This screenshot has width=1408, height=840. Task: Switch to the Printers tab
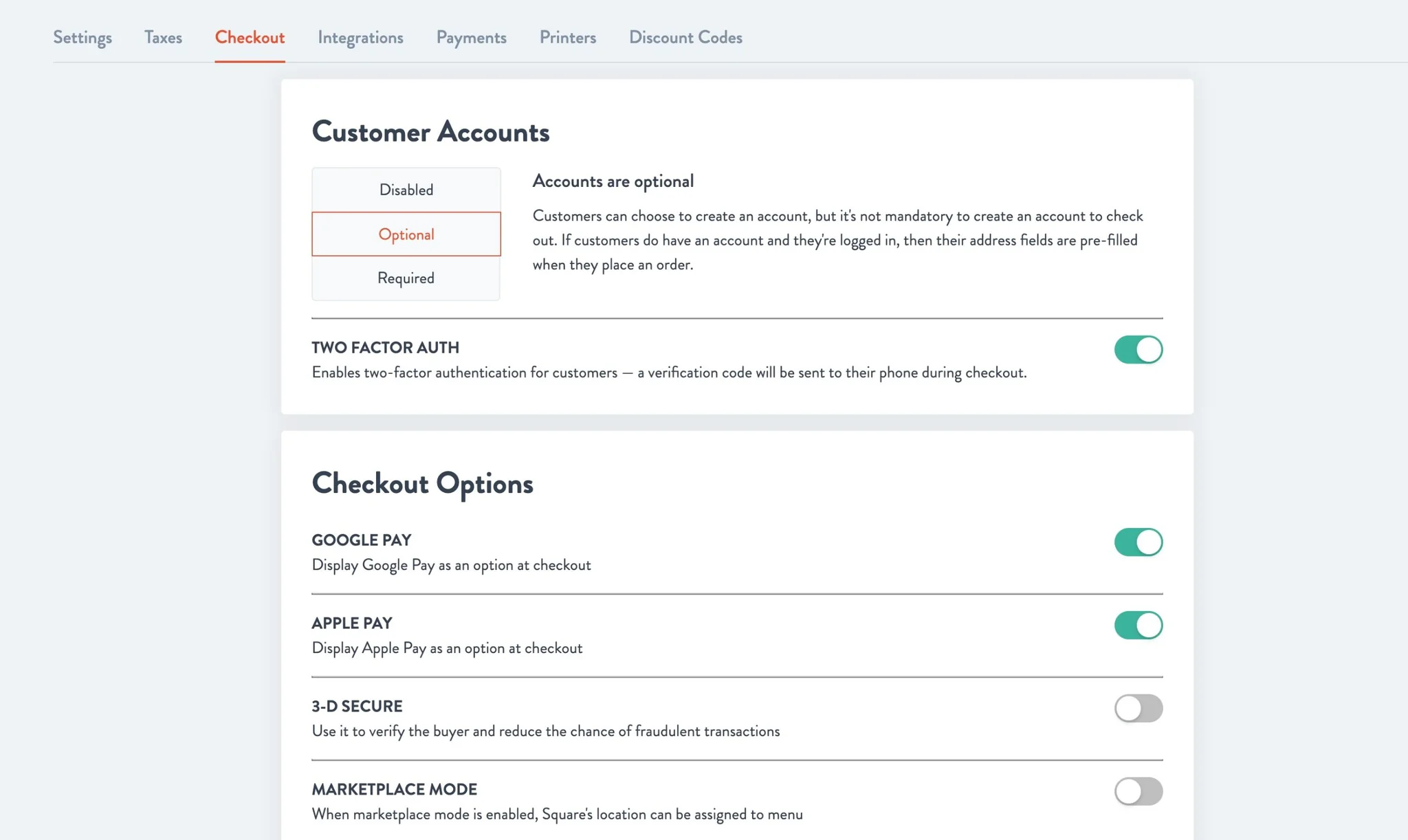point(567,37)
